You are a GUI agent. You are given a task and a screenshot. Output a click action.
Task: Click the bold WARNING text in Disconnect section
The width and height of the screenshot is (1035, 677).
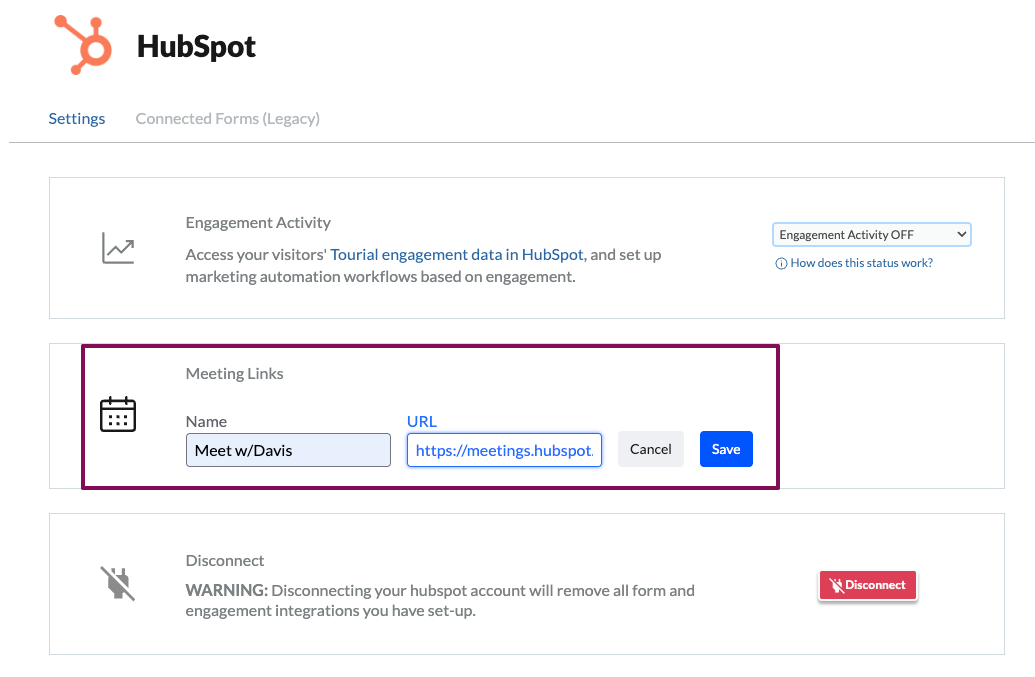tap(226, 590)
